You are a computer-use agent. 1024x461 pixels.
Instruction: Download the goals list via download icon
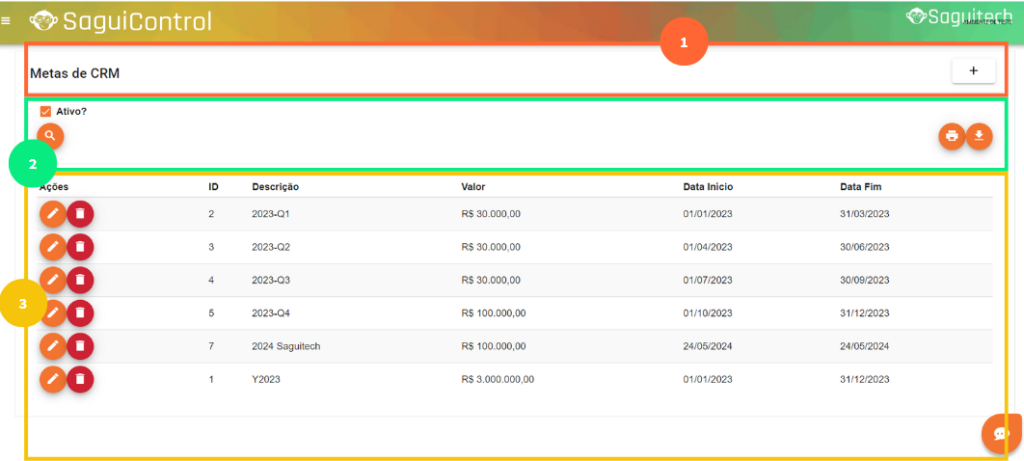979,136
